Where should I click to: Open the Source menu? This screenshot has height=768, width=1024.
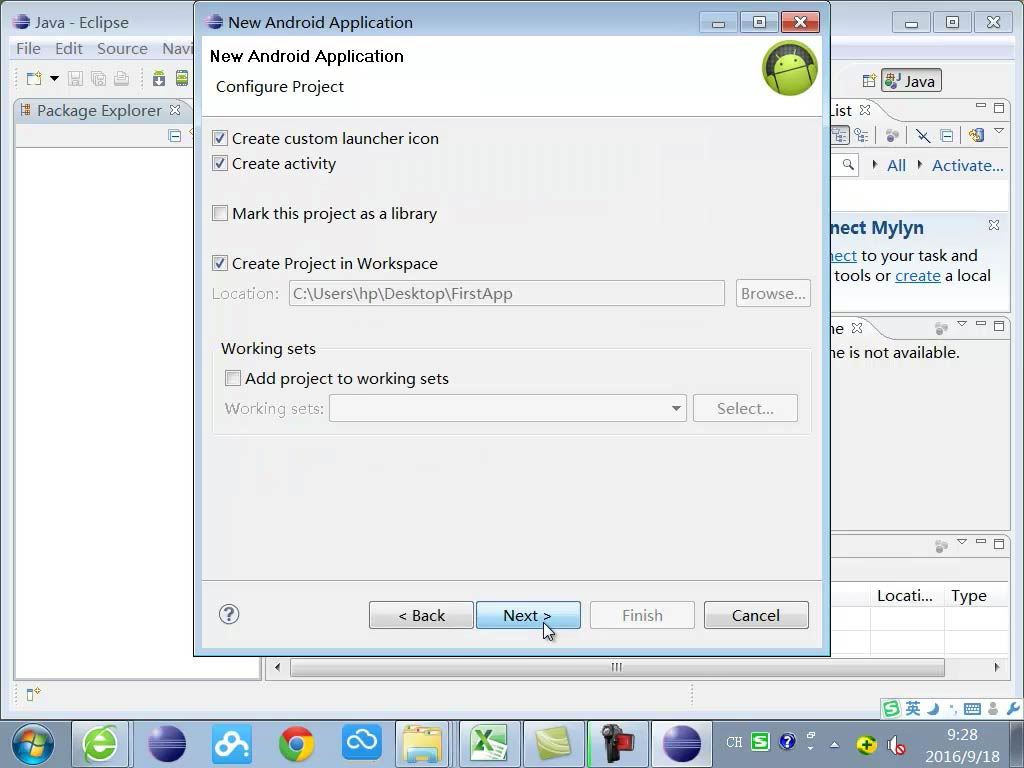click(x=122, y=48)
